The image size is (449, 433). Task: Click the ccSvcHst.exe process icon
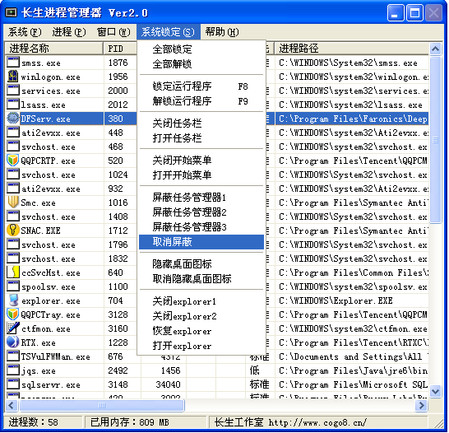coord(13,272)
